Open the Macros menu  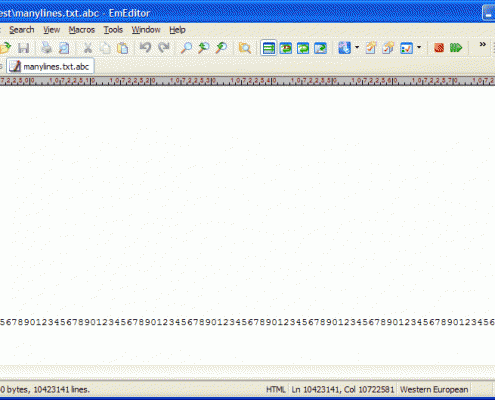pyautogui.click(x=82, y=30)
